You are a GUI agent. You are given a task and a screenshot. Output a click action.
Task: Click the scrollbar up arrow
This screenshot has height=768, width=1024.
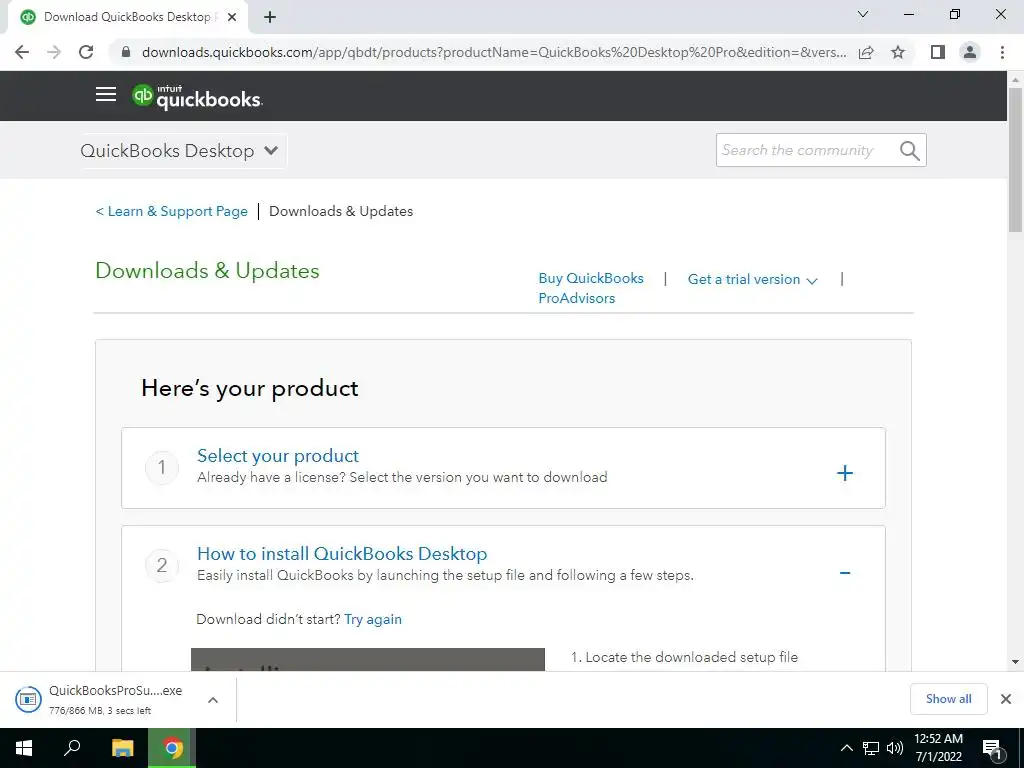point(1015,79)
